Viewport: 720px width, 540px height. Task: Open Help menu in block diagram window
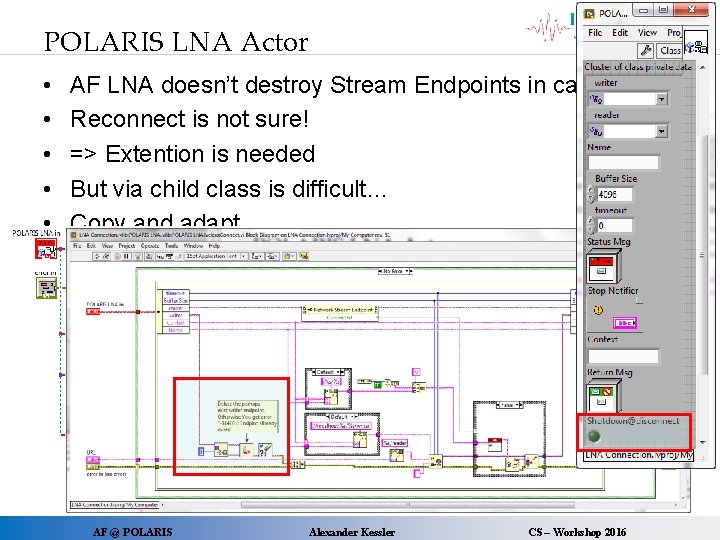pos(214,246)
